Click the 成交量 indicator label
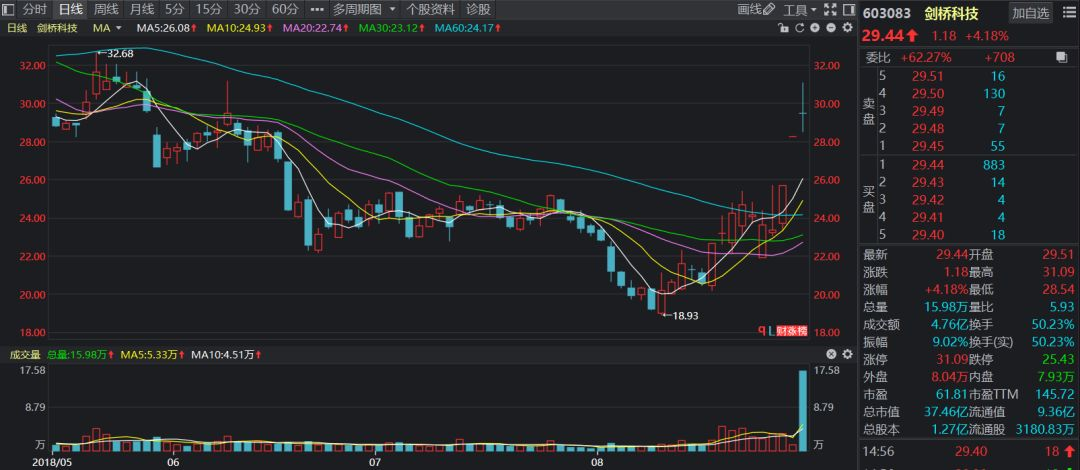The width and height of the screenshot is (1080, 470). [25, 355]
